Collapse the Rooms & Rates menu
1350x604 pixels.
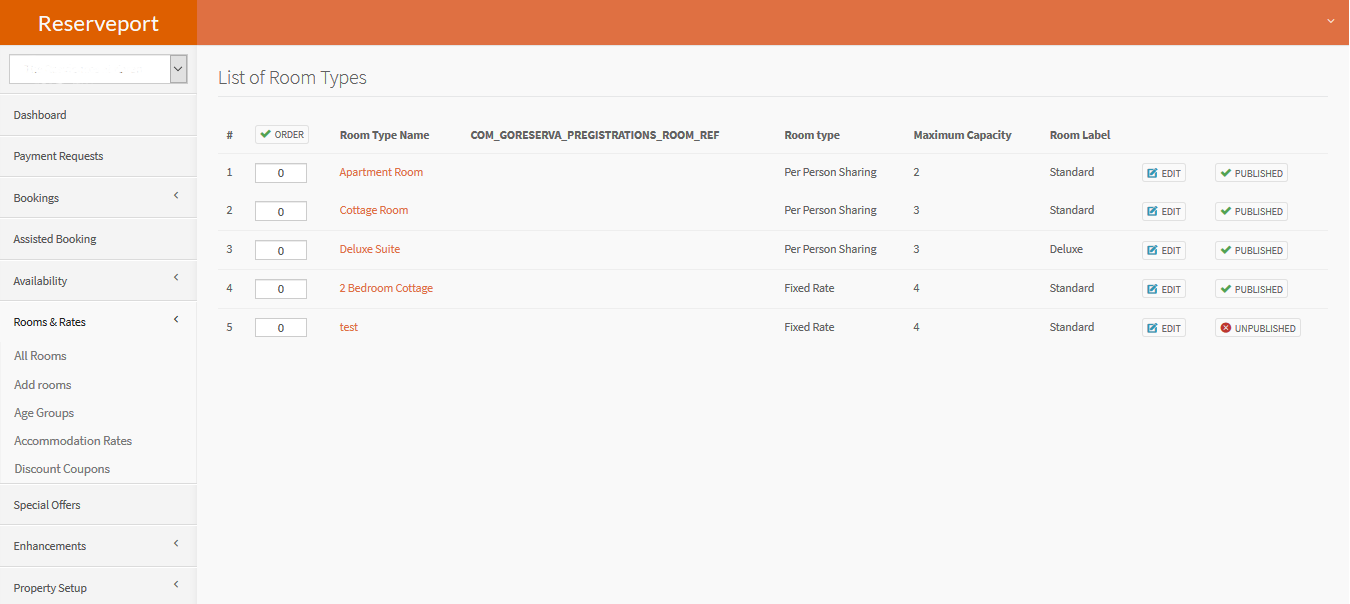click(x=98, y=322)
